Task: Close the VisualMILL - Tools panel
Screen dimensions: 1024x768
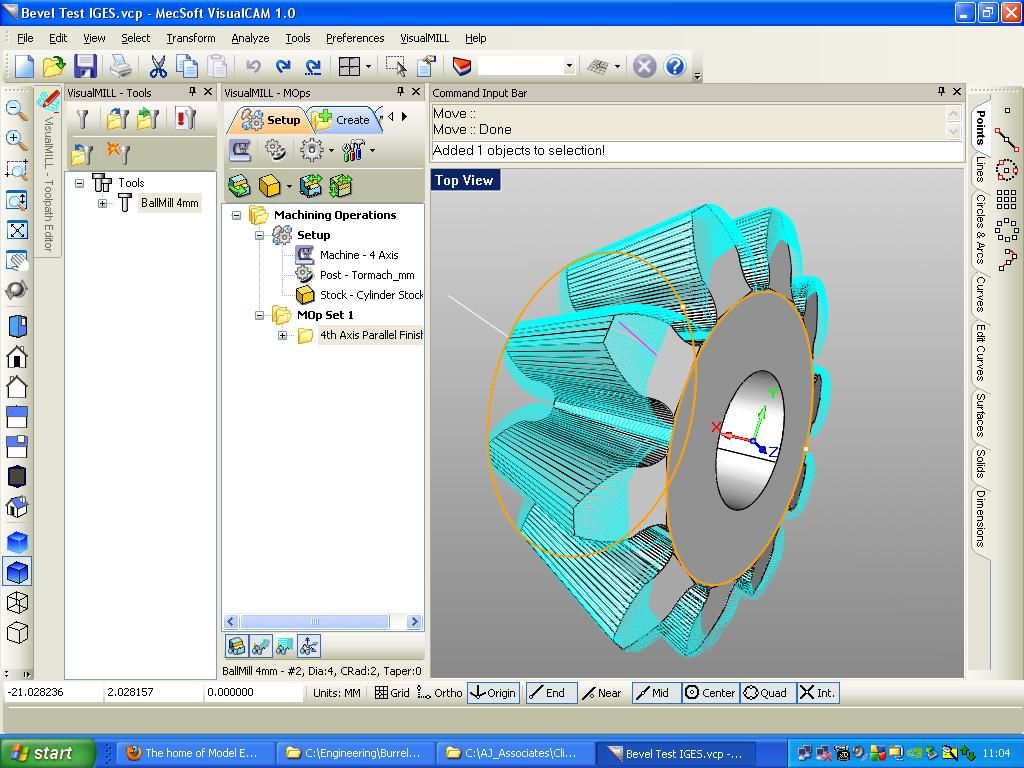Action: coord(208,92)
